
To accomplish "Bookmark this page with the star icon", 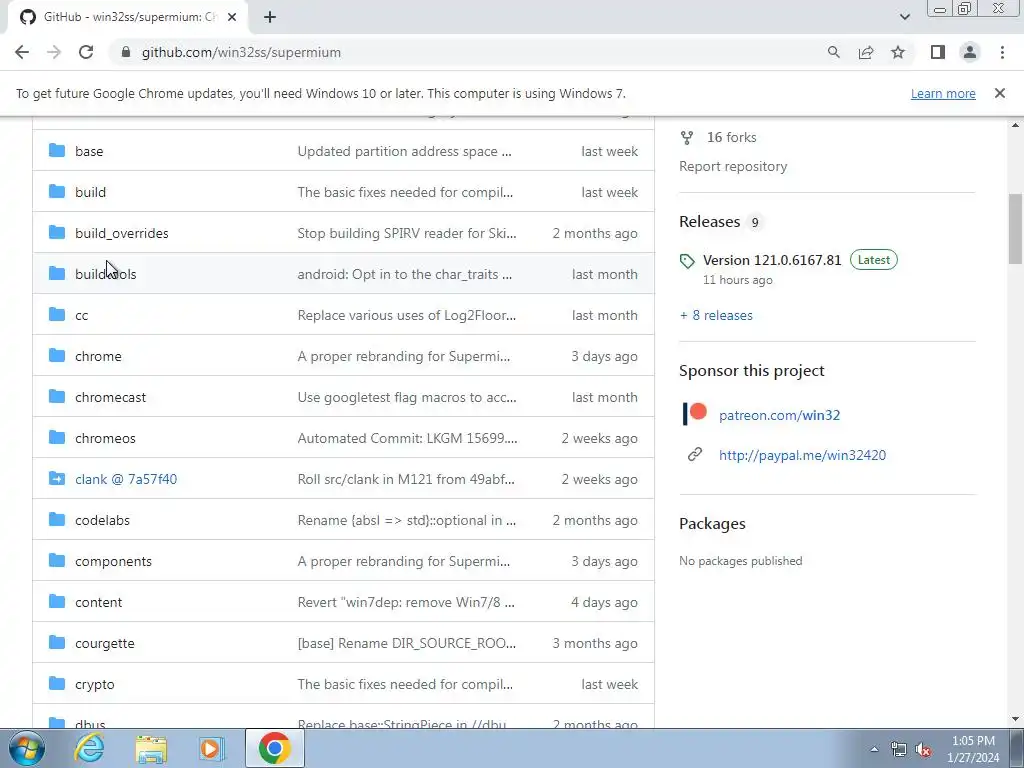I will coord(898,52).
